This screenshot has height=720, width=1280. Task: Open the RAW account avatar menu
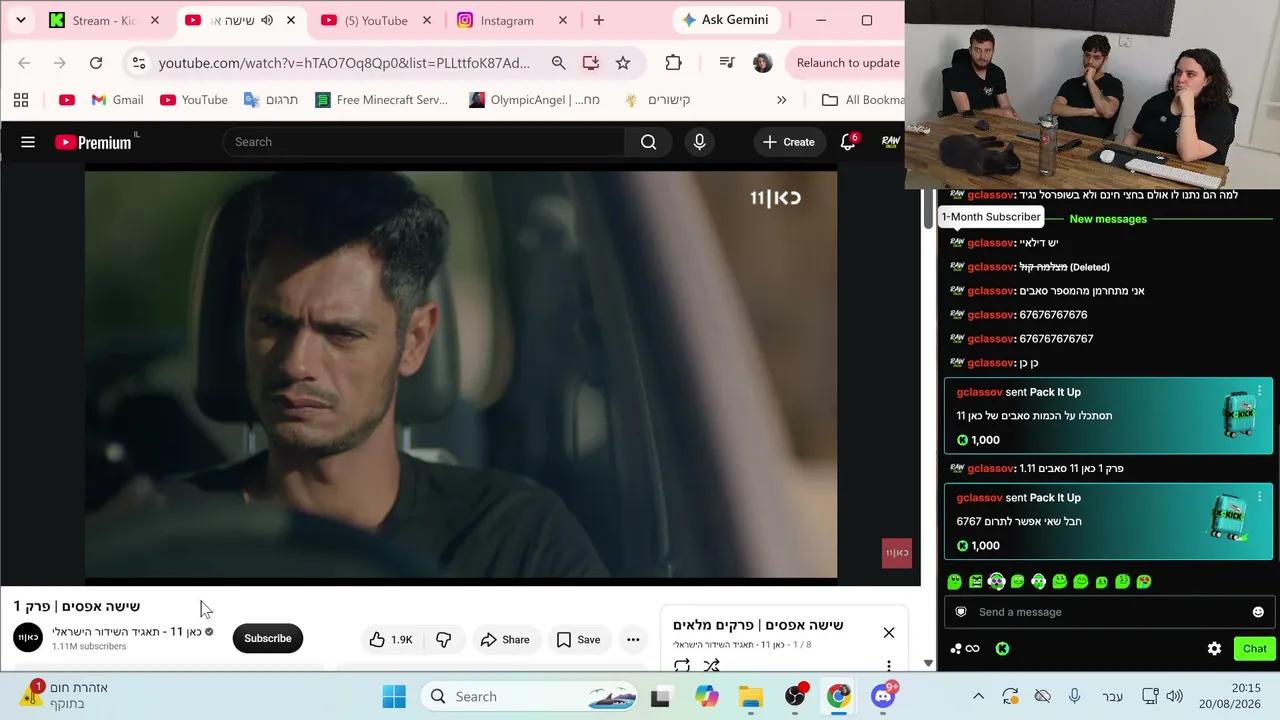pos(891,142)
